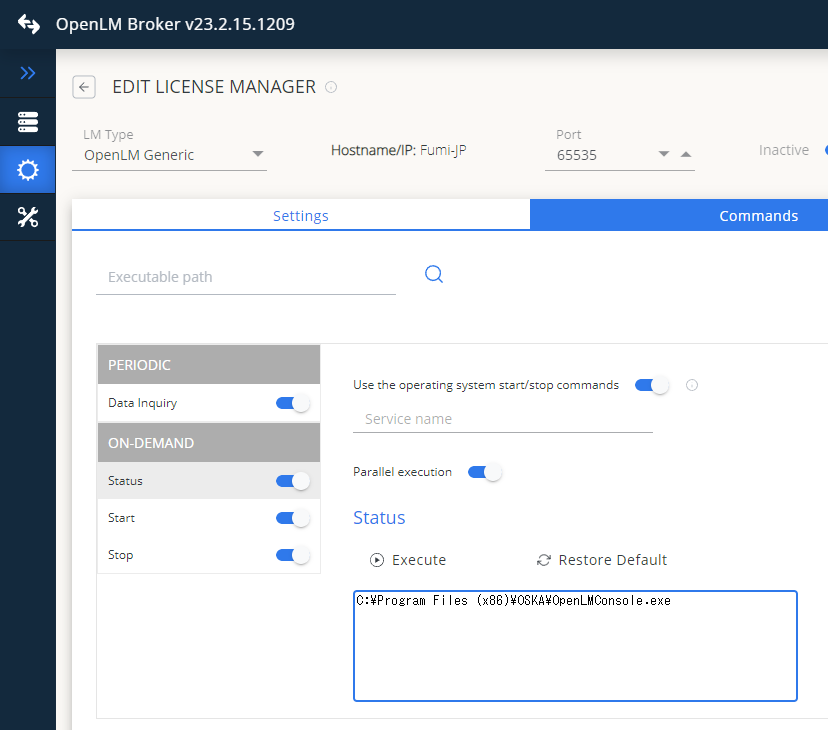Image resolution: width=828 pixels, height=730 pixels.
Task: Switch to the Commands tab
Action: pyautogui.click(x=758, y=216)
